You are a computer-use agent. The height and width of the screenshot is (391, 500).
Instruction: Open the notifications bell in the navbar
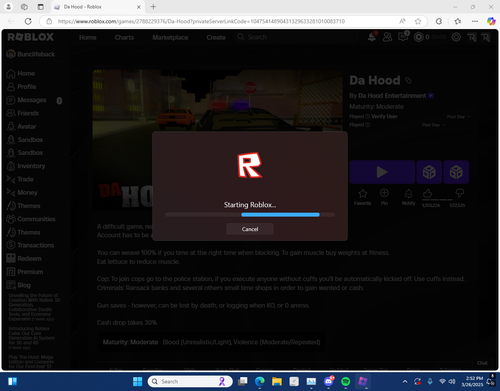tap(372, 37)
